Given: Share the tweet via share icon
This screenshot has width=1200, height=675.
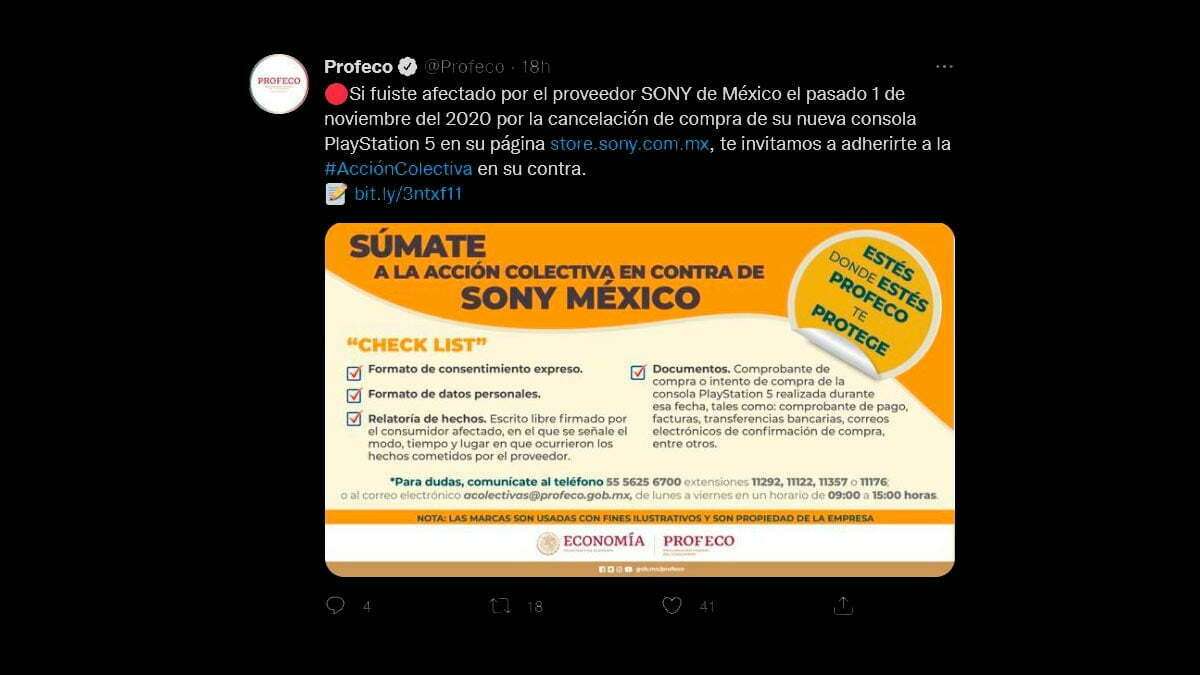Looking at the screenshot, I should point(843,605).
